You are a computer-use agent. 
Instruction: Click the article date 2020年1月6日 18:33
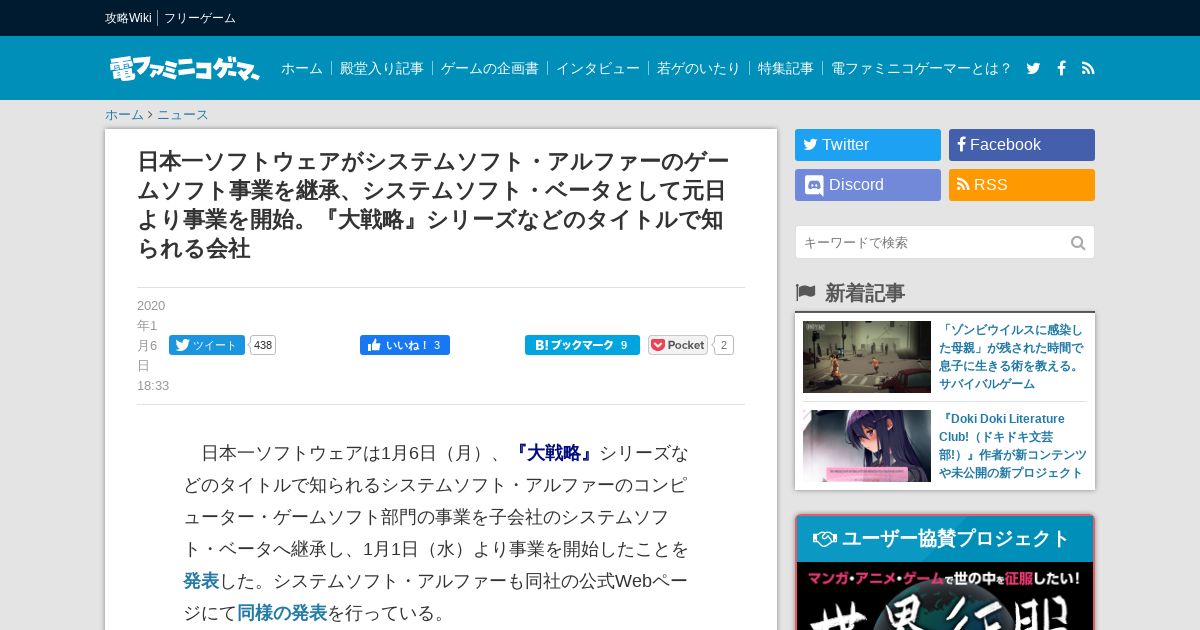(152, 345)
